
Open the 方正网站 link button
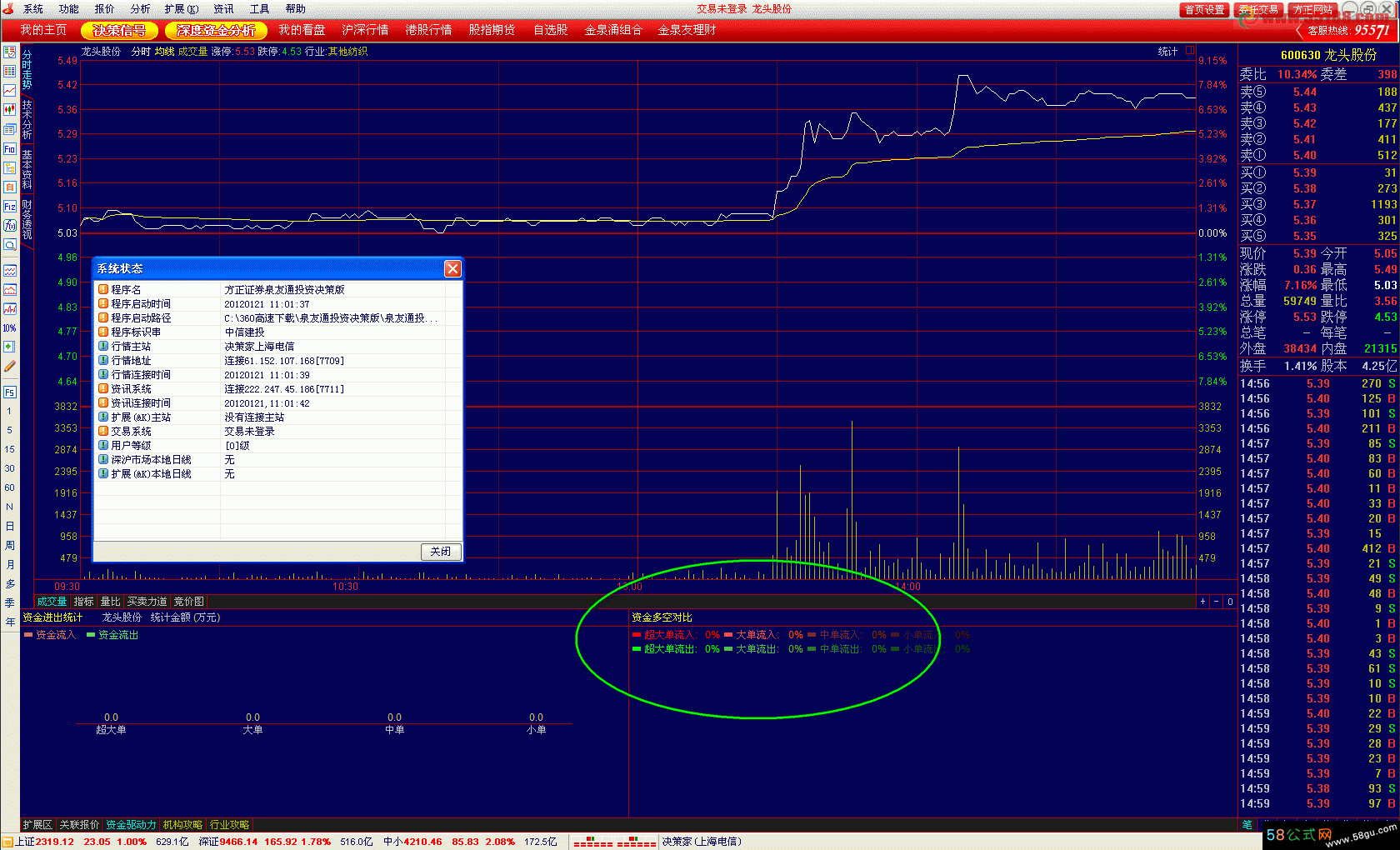point(1312,9)
